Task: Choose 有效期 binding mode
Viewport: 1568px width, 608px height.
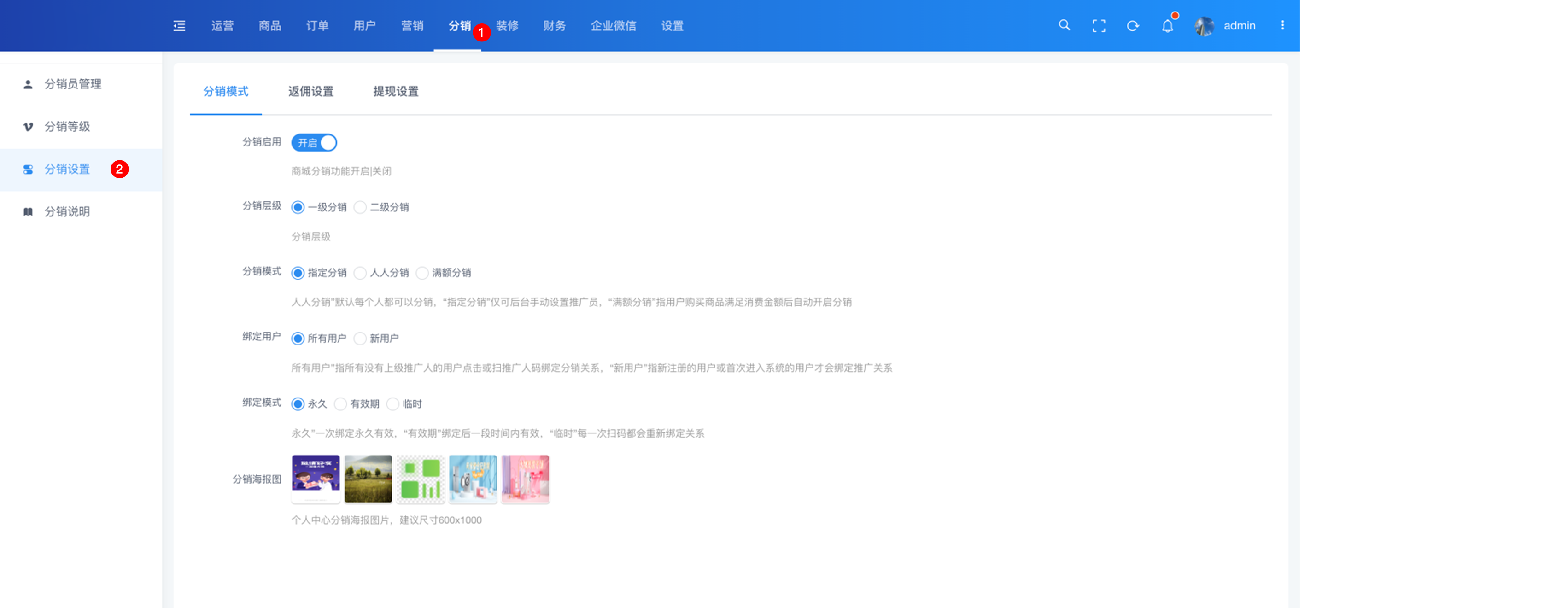Action: tap(341, 404)
